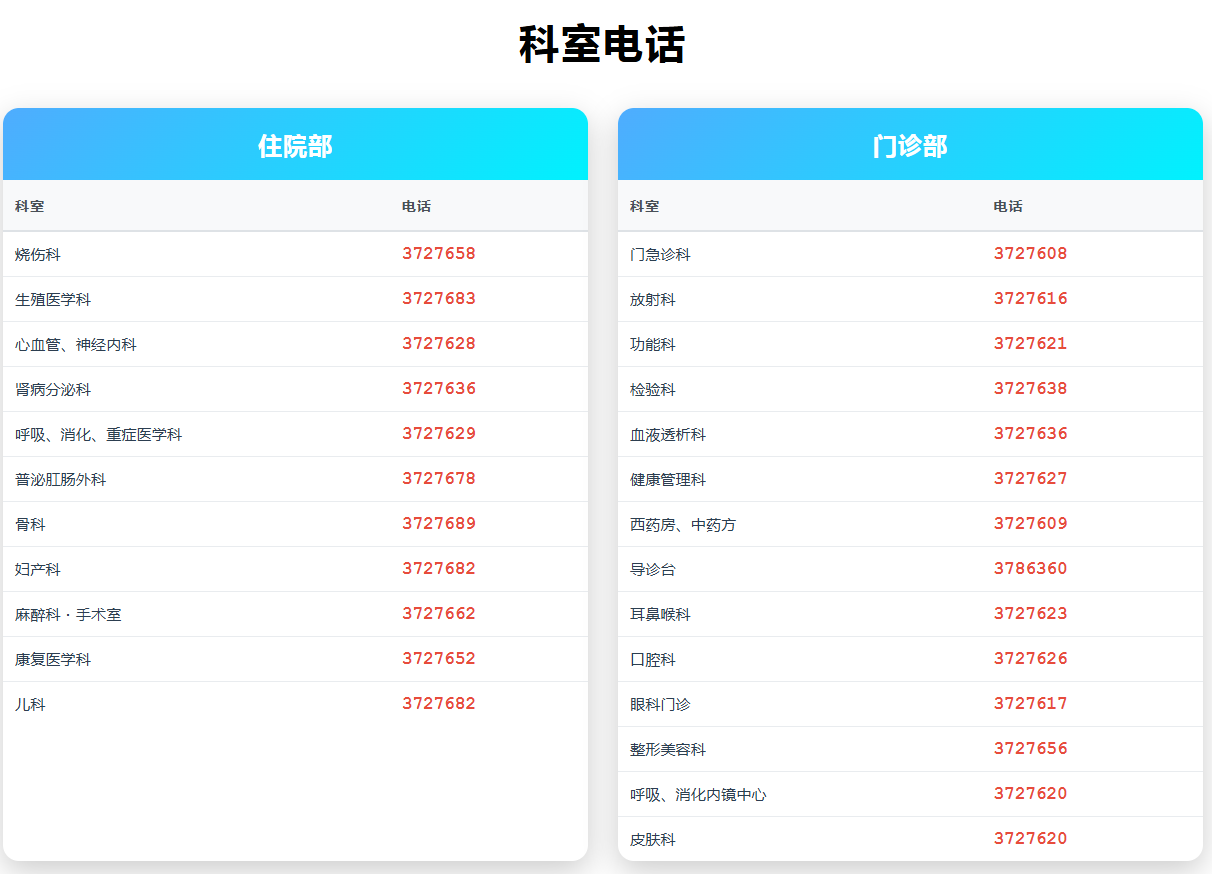Select the 导诊台 phone number 3786360
Viewport: 1212px width, 874px height.
coord(1030,569)
